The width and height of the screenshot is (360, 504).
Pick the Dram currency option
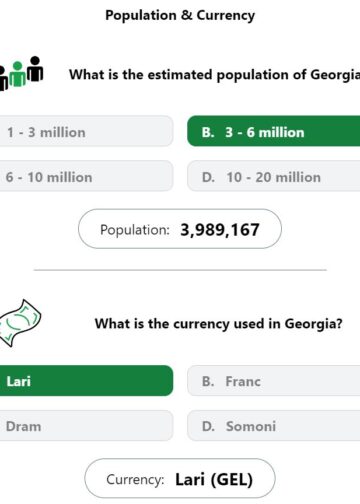point(86,426)
